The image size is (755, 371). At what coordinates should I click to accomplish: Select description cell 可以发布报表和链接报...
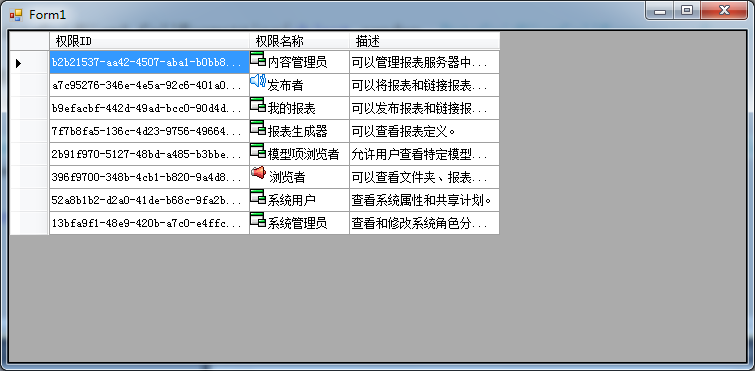(425, 108)
